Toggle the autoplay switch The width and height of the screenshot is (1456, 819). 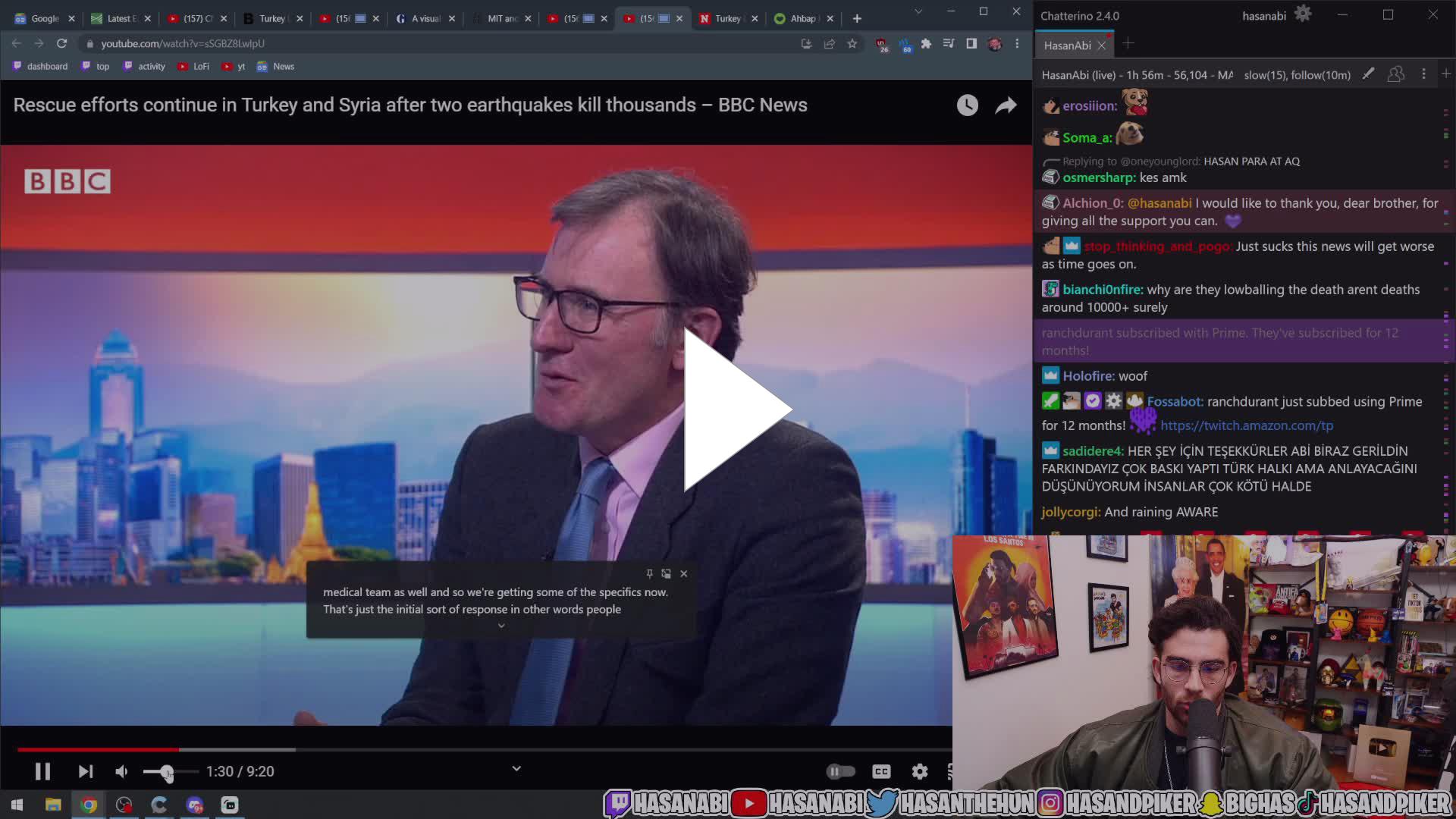tap(840, 771)
